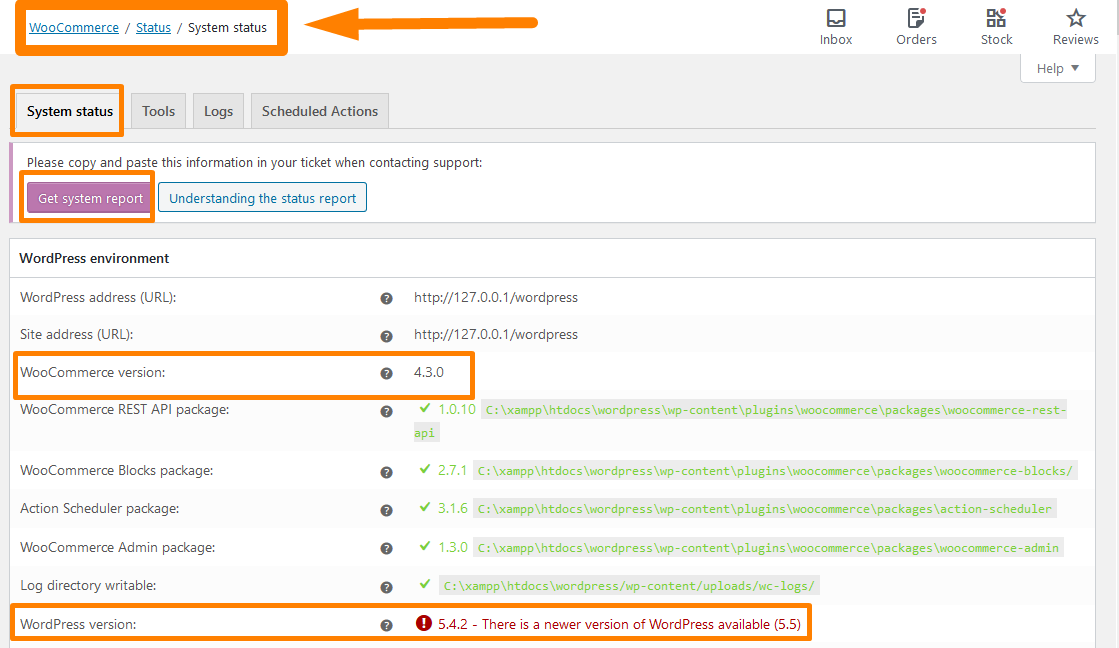The image size is (1119, 648).
Task: Show help tip for Action Scheduler package
Action: tap(386, 510)
